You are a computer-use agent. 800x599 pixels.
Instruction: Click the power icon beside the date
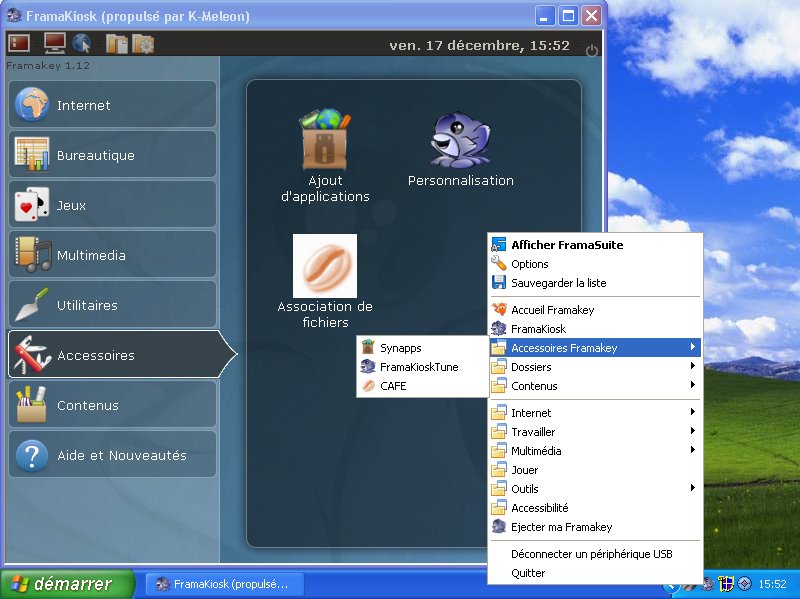pyautogui.click(x=591, y=51)
